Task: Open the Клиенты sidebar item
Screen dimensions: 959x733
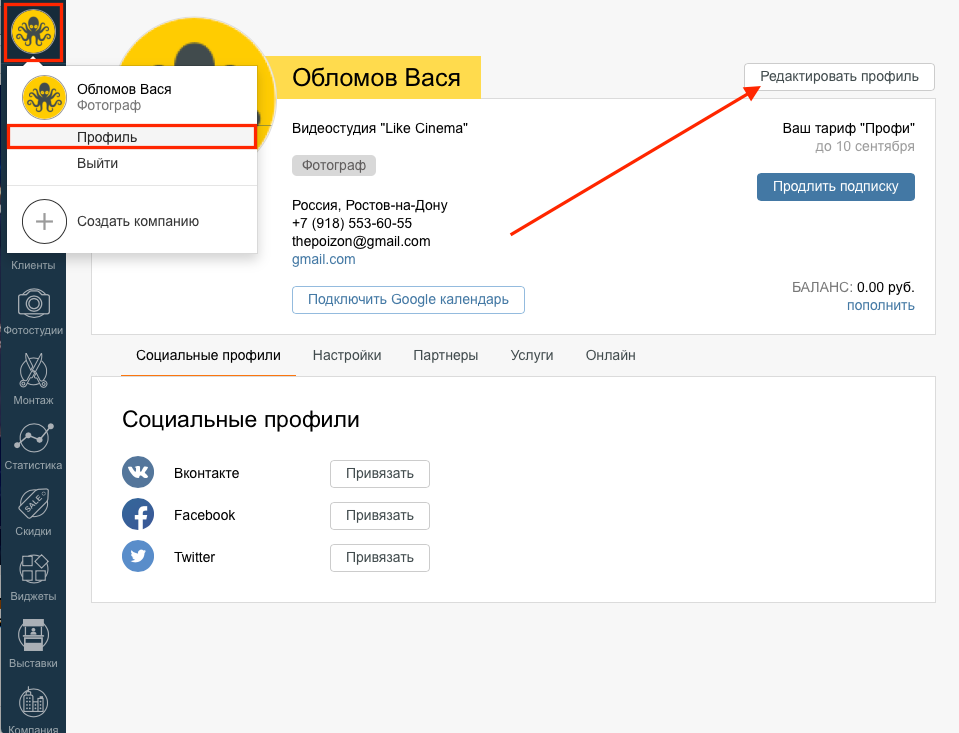Action: [34, 265]
